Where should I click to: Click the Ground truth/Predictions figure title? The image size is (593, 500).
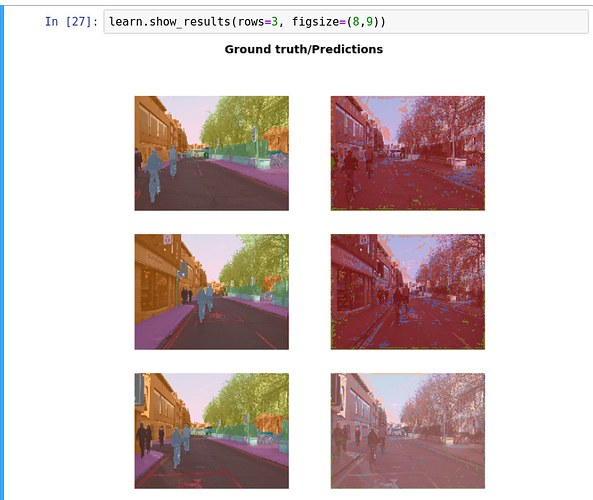[x=304, y=49]
